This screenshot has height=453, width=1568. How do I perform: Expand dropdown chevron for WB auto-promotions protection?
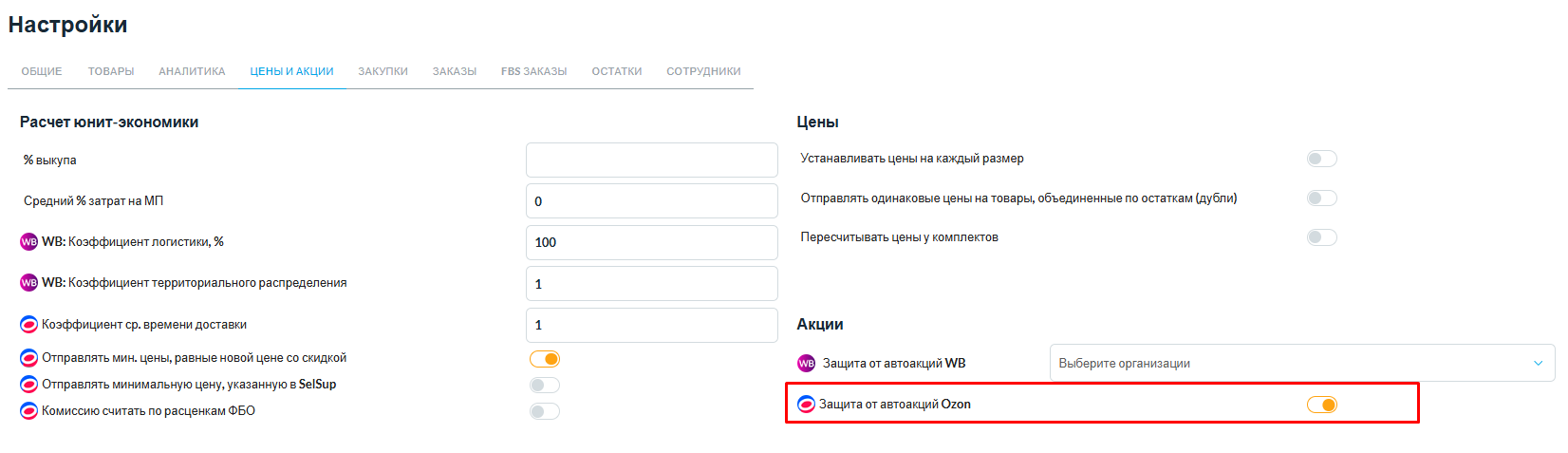pyautogui.click(x=1538, y=363)
